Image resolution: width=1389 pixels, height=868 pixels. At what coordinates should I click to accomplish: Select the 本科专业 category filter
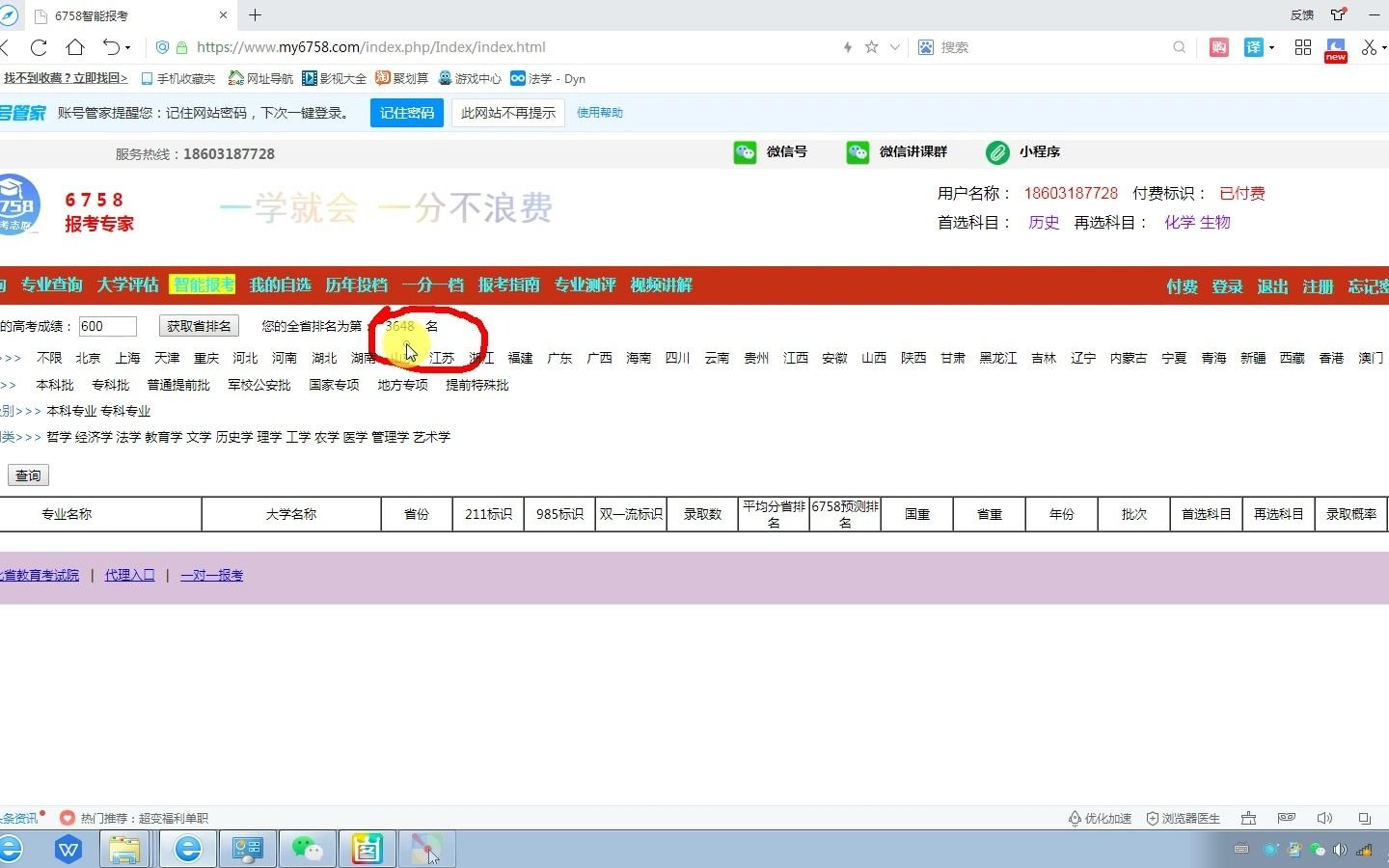click(x=71, y=411)
